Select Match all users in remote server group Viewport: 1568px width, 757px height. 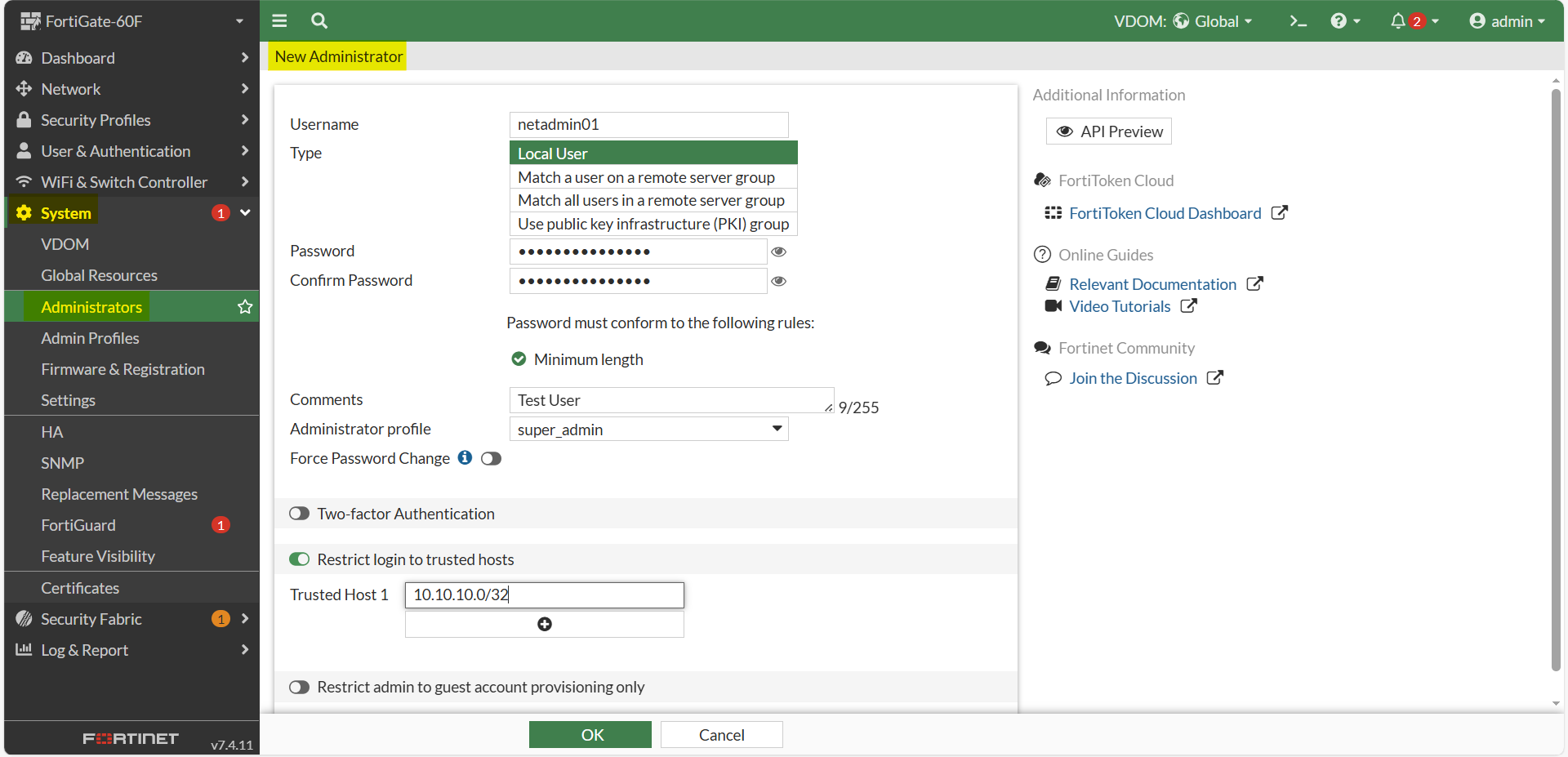click(653, 200)
